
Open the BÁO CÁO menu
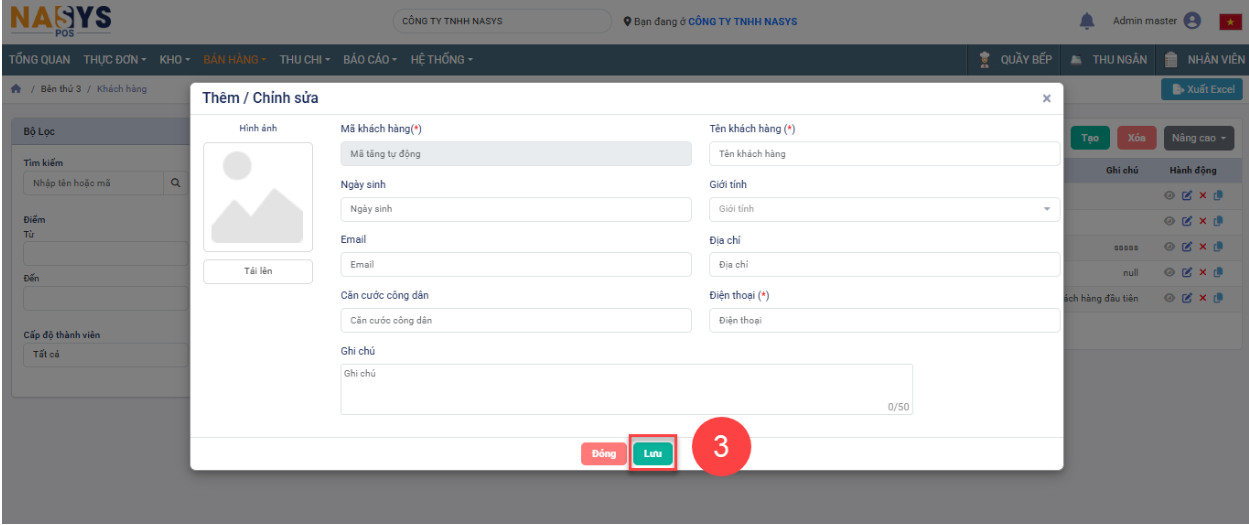370,60
